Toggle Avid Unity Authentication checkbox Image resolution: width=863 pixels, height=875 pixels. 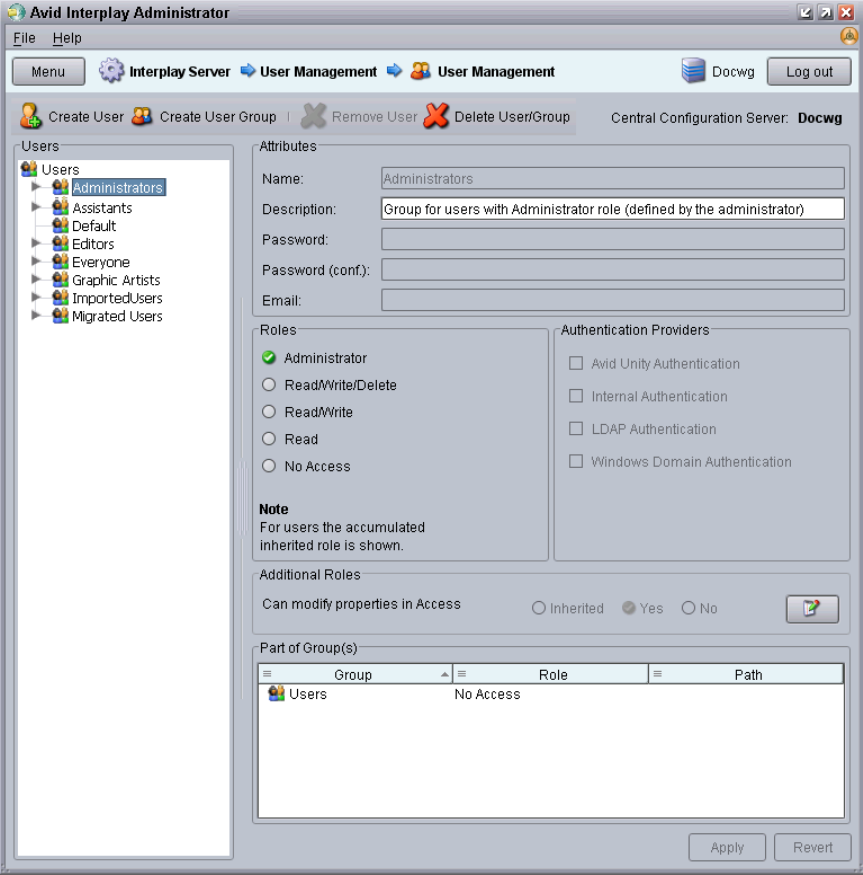pyautogui.click(x=576, y=363)
